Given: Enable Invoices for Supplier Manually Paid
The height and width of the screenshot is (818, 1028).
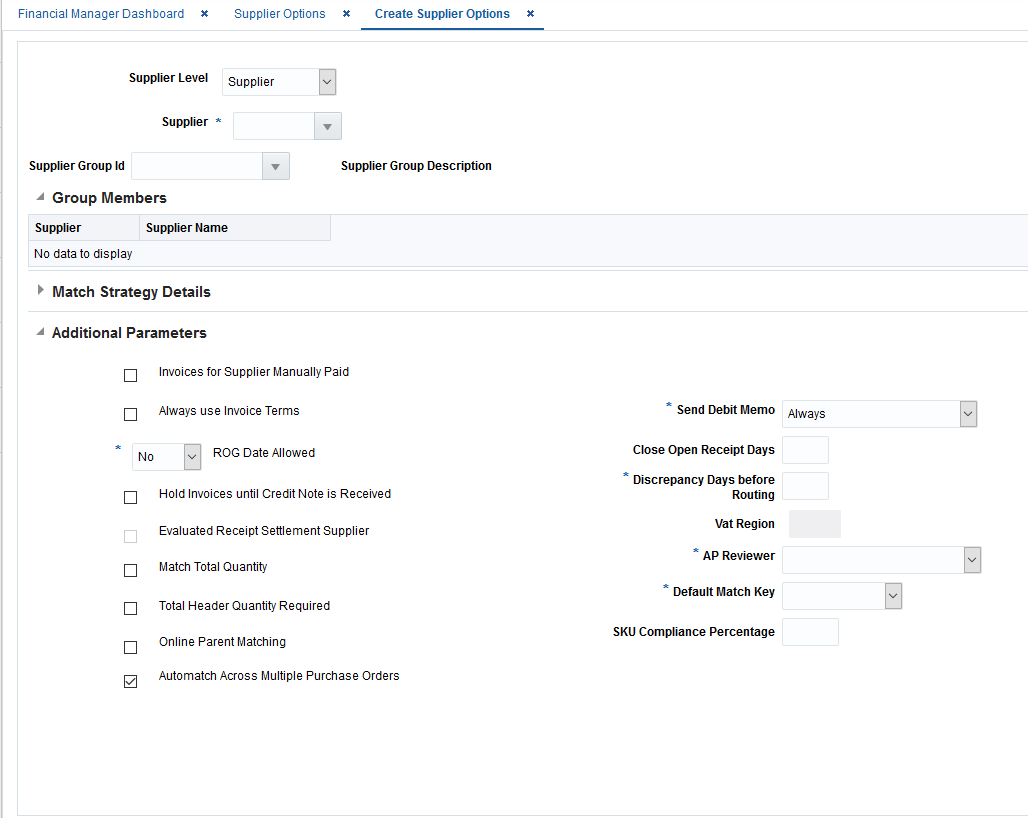Looking at the screenshot, I should [x=130, y=375].
